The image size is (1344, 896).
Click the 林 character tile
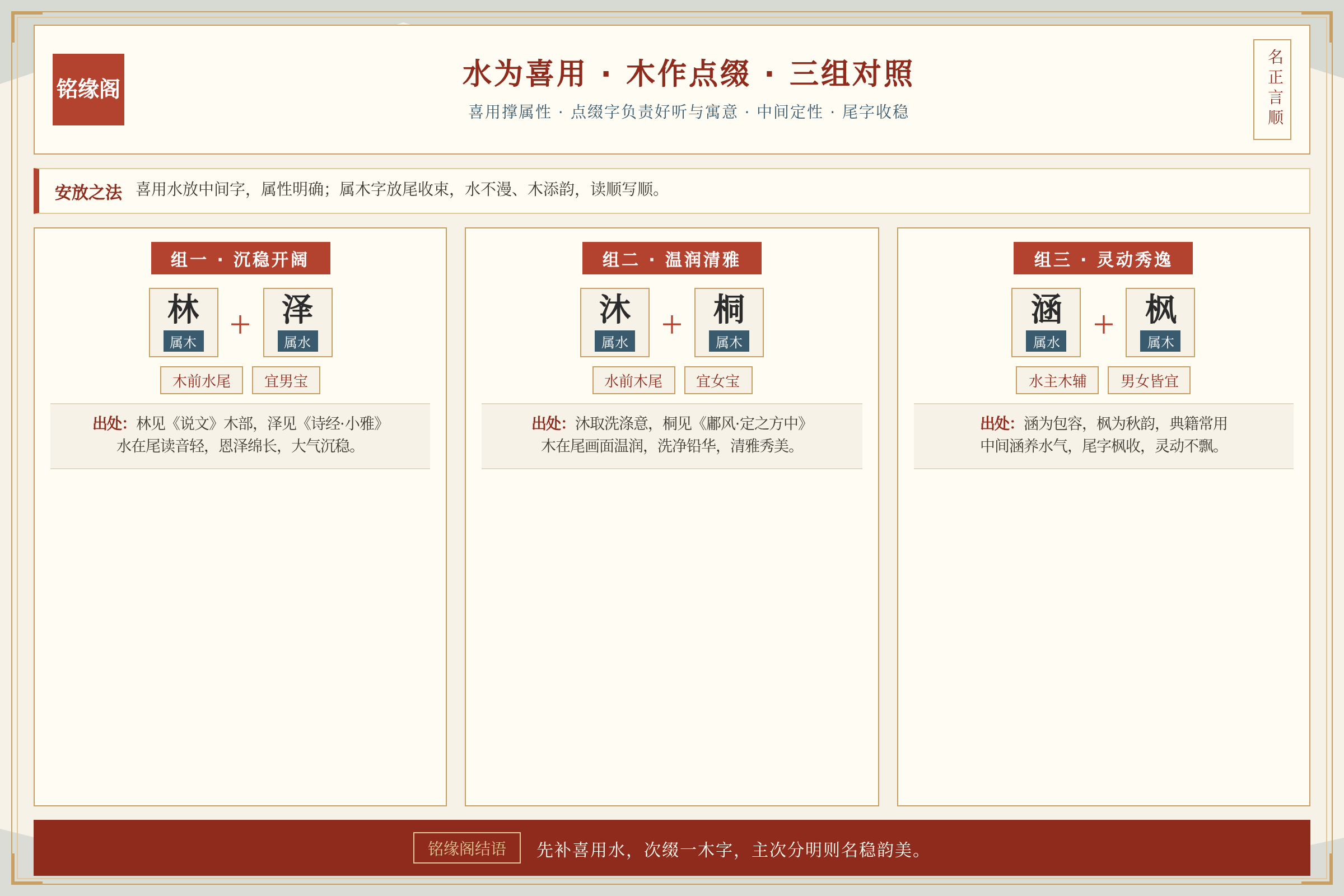point(184,323)
